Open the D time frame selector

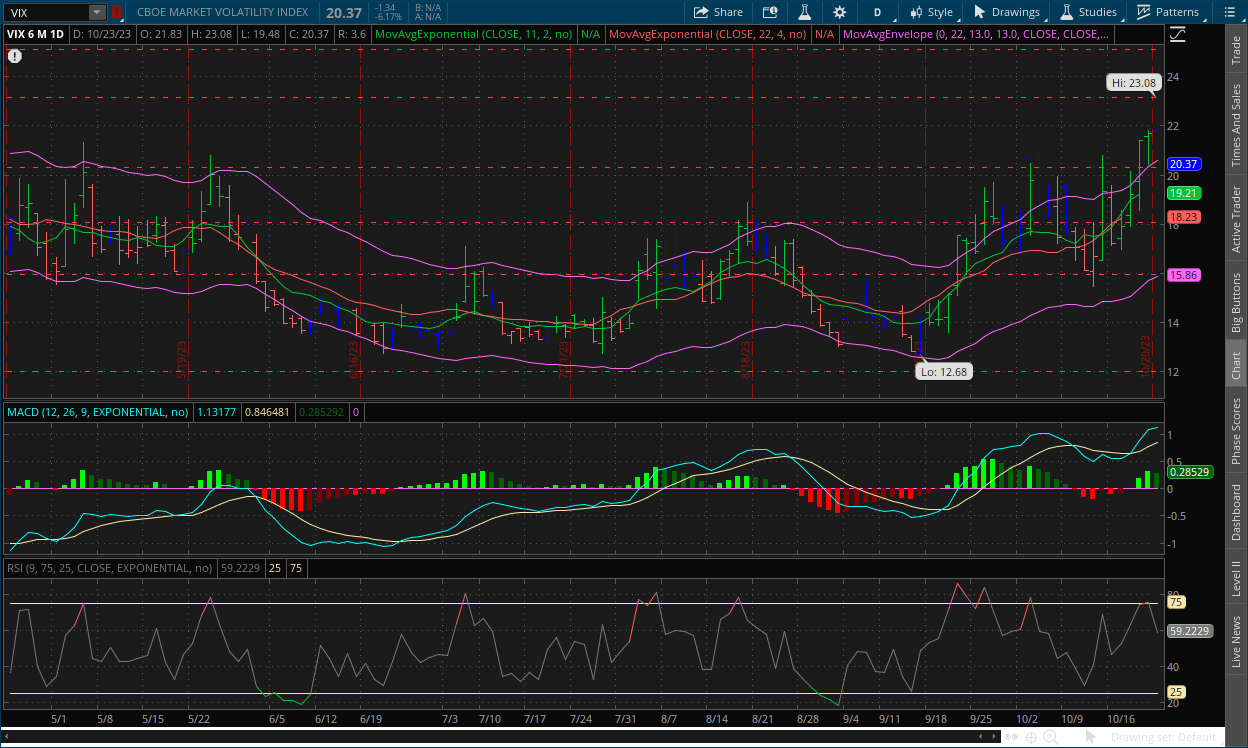click(x=877, y=12)
